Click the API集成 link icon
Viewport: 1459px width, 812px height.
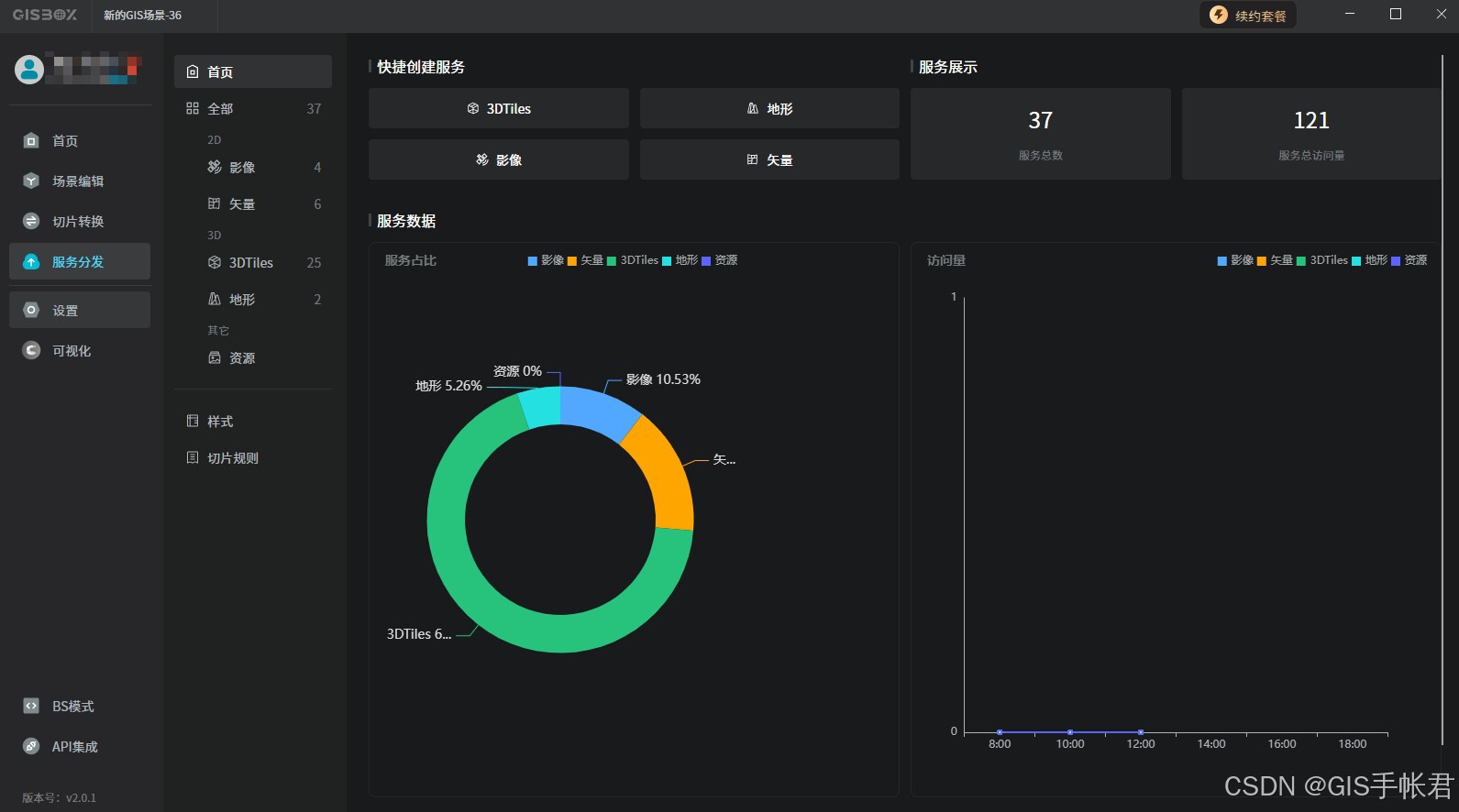(31, 746)
